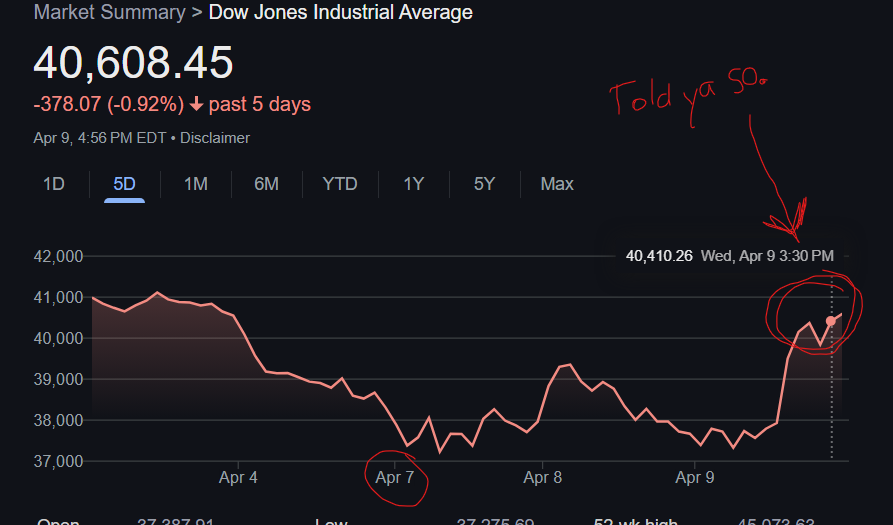Click the 39,000 y-axis label

point(58,379)
